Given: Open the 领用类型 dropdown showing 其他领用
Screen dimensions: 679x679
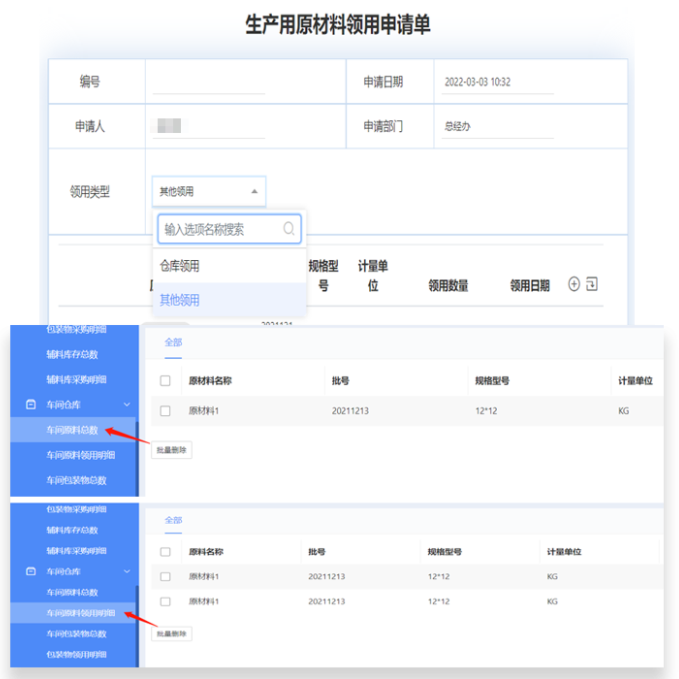Looking at the screenshot, I should pos(208,191).
